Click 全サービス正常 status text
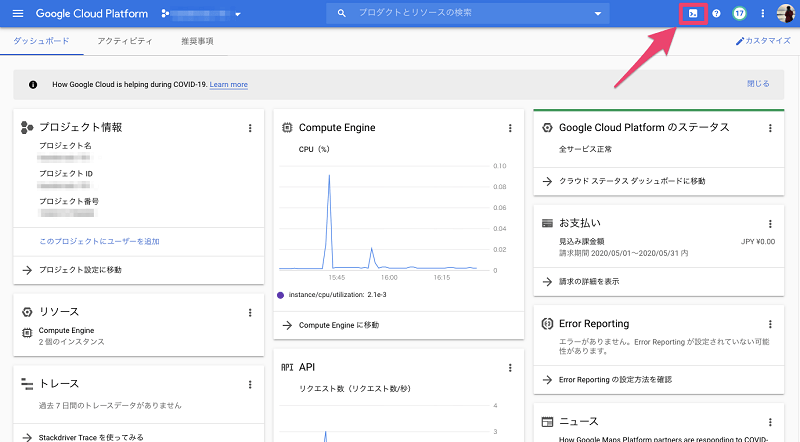The image size is (800, 442). [x=585, y=150]
